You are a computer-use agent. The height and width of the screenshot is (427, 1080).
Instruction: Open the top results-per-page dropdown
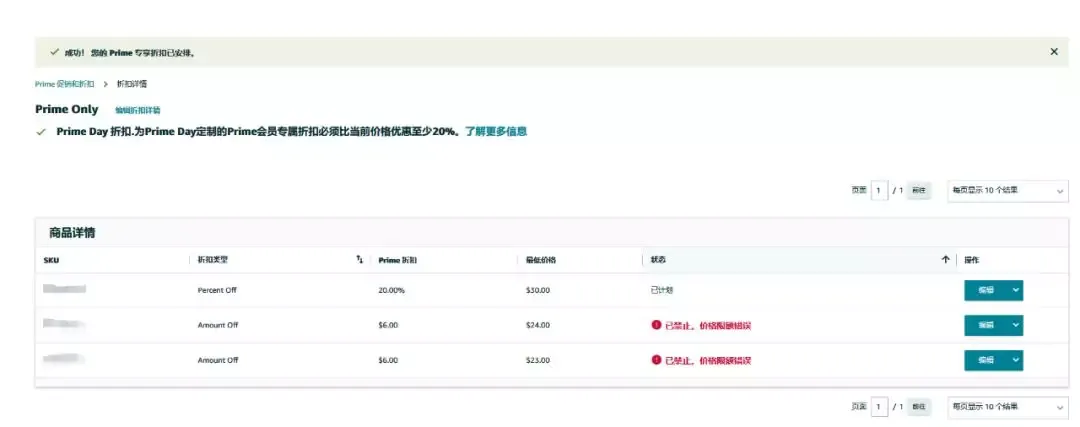(1008, 191)
